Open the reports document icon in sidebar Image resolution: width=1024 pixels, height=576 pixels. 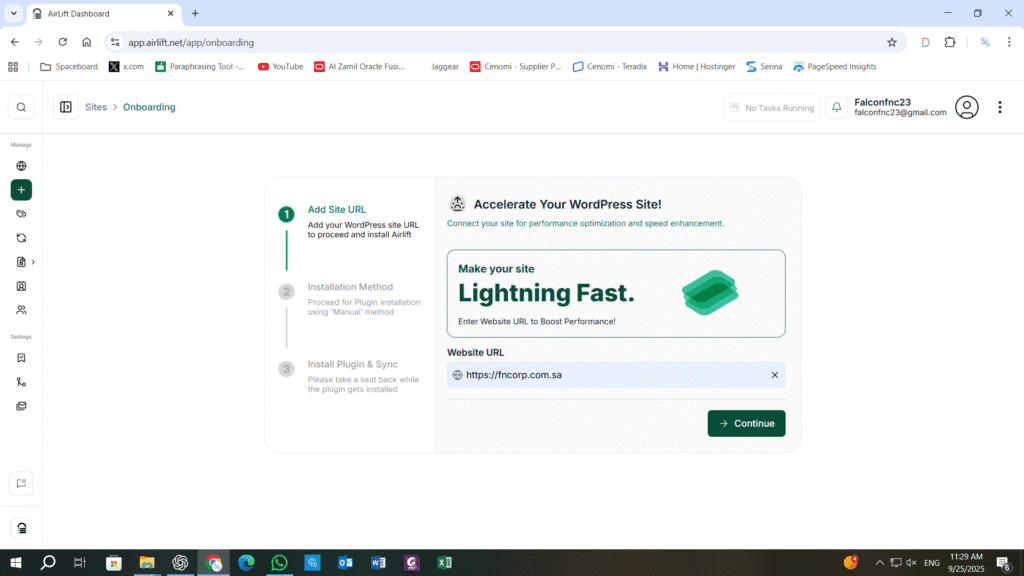[21, 262]
